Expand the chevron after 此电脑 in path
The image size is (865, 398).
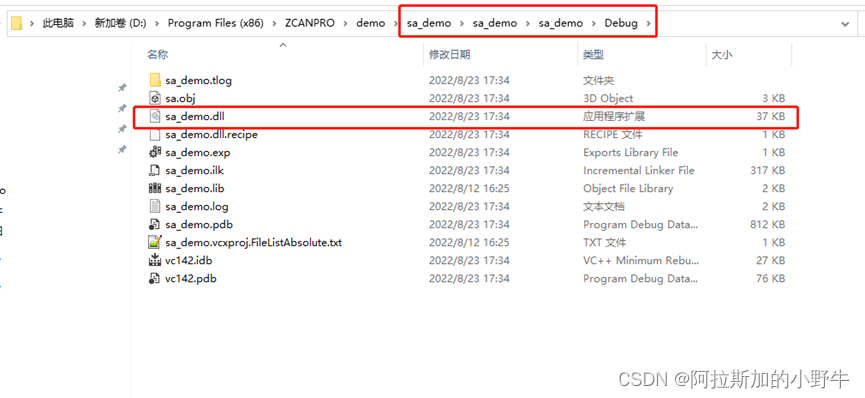point(84,24)
